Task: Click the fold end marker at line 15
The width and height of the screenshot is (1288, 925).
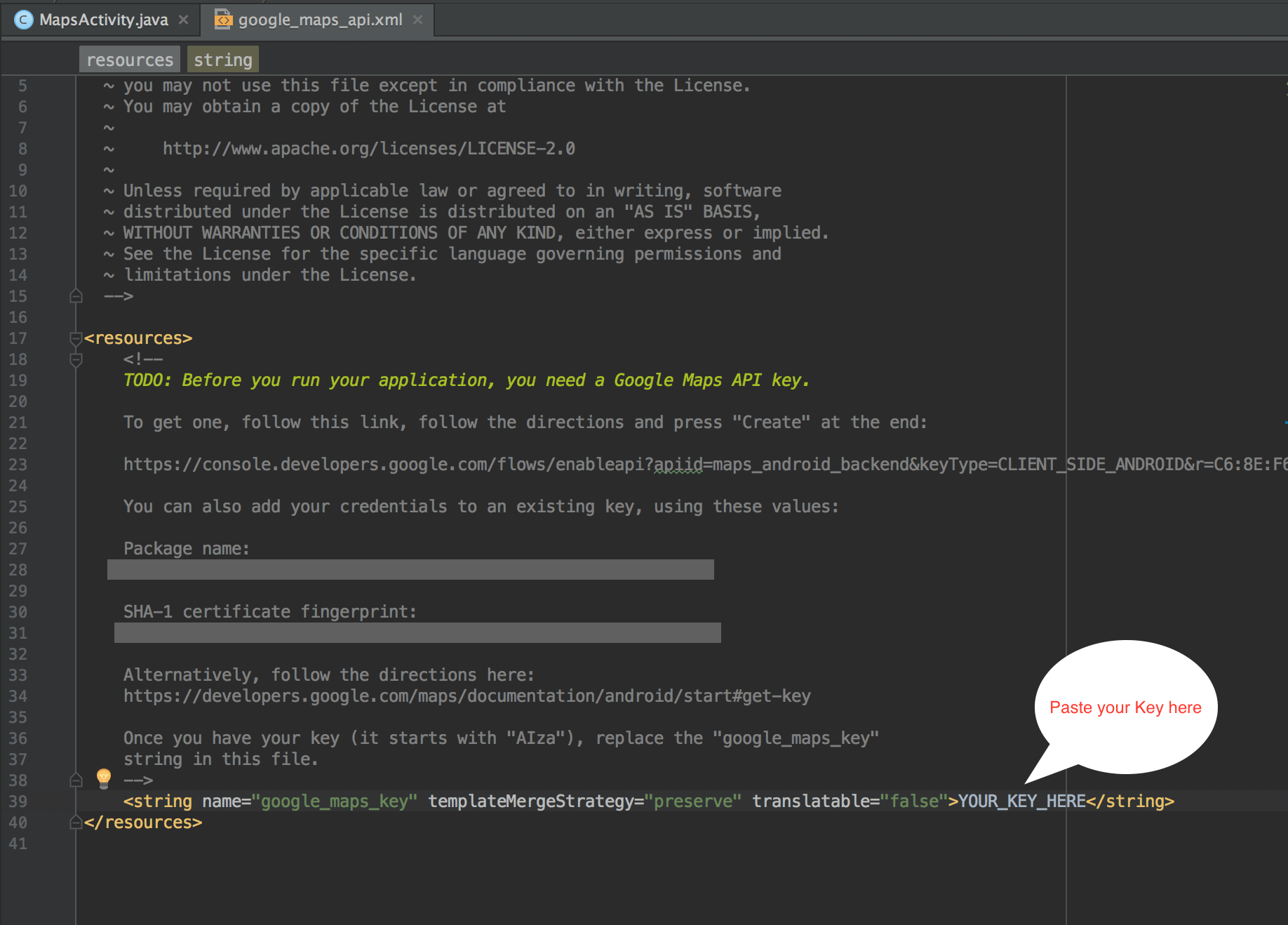Action: (76, 296)
